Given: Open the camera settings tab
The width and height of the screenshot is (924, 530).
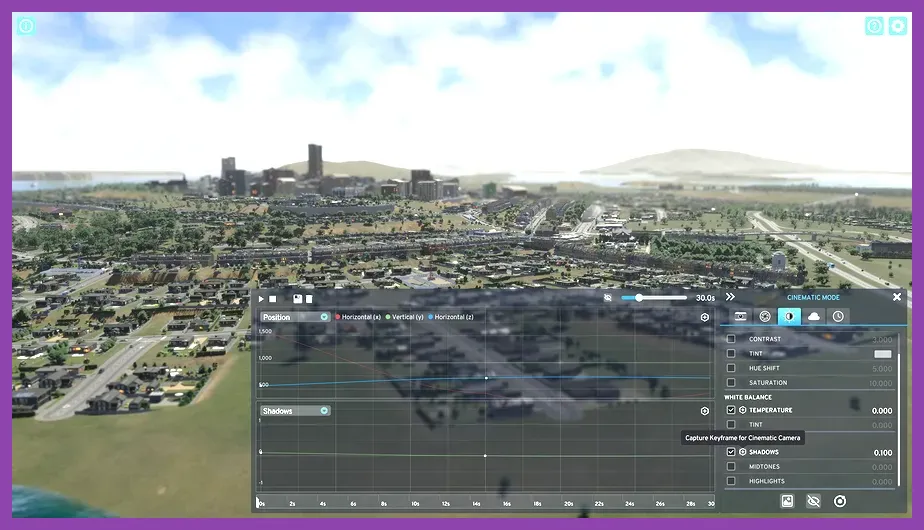Looking at the screenshot, I should [740, 317].
